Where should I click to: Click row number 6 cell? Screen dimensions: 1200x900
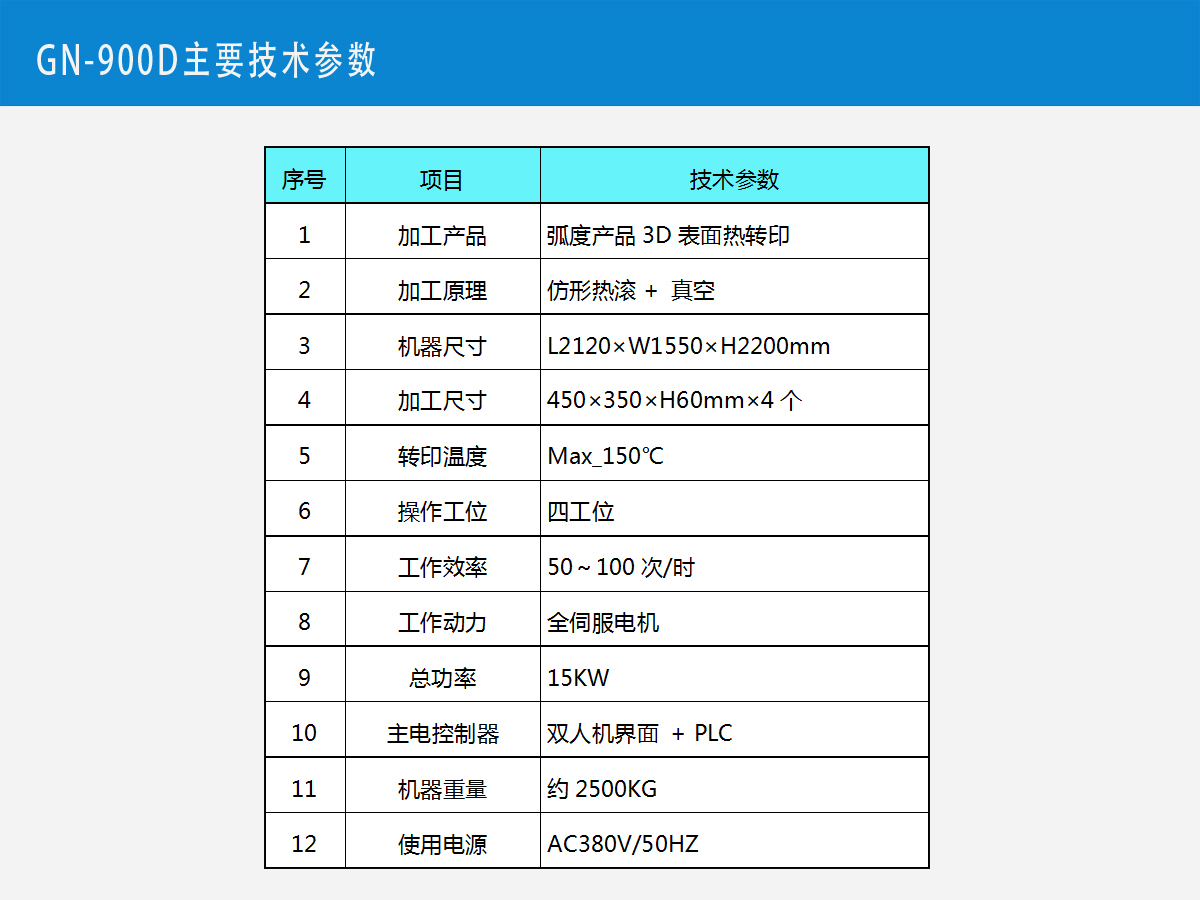click(305, 509)
